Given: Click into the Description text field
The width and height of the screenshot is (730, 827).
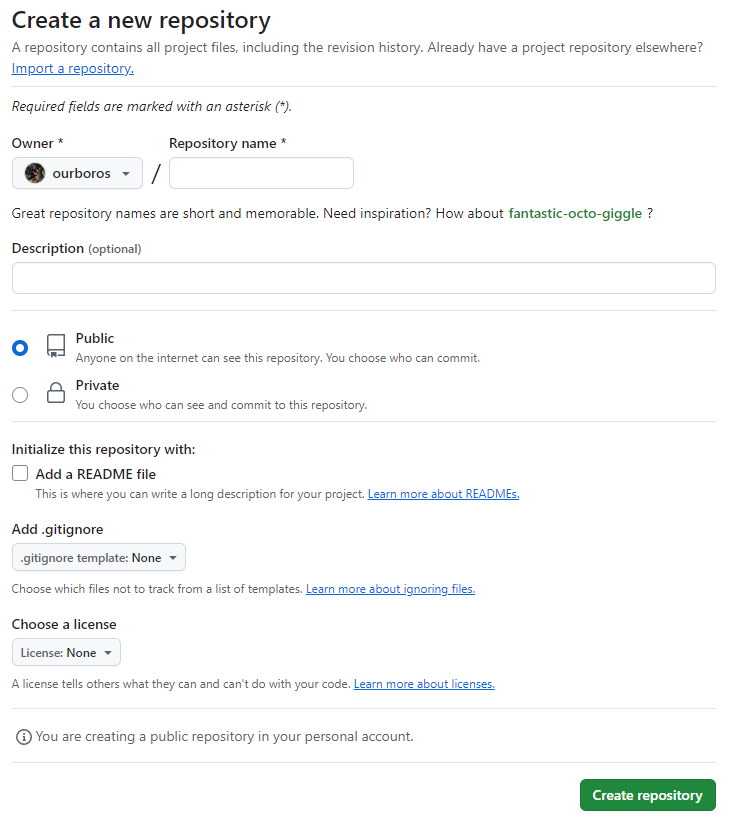Looking at the screenshot, I should click(363, 278).
